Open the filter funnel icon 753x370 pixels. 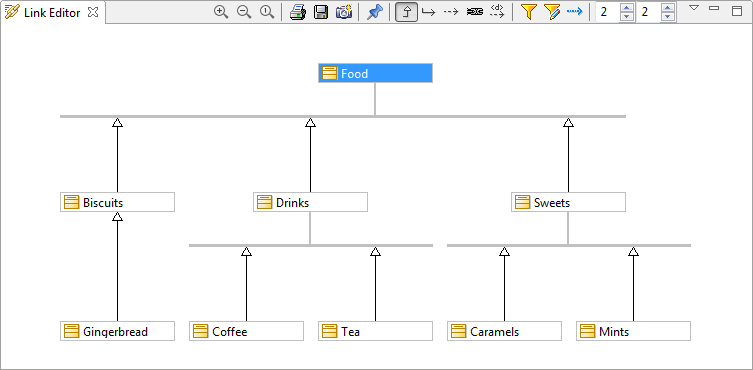point(529,12)
